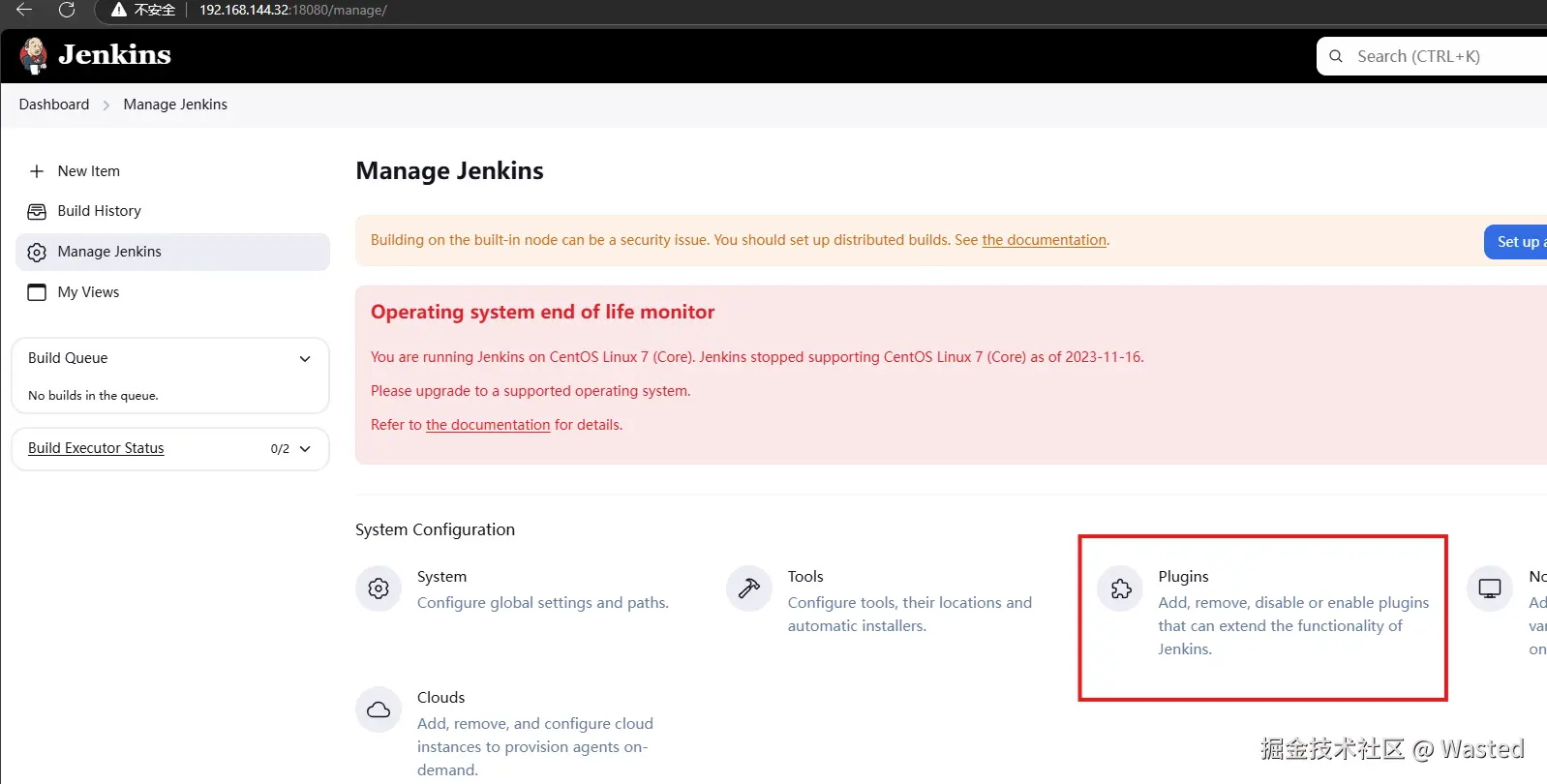This screenshot has height=784, width=1547.
Task: Click the Tools hammer icon
Action: tap(749, 588)
